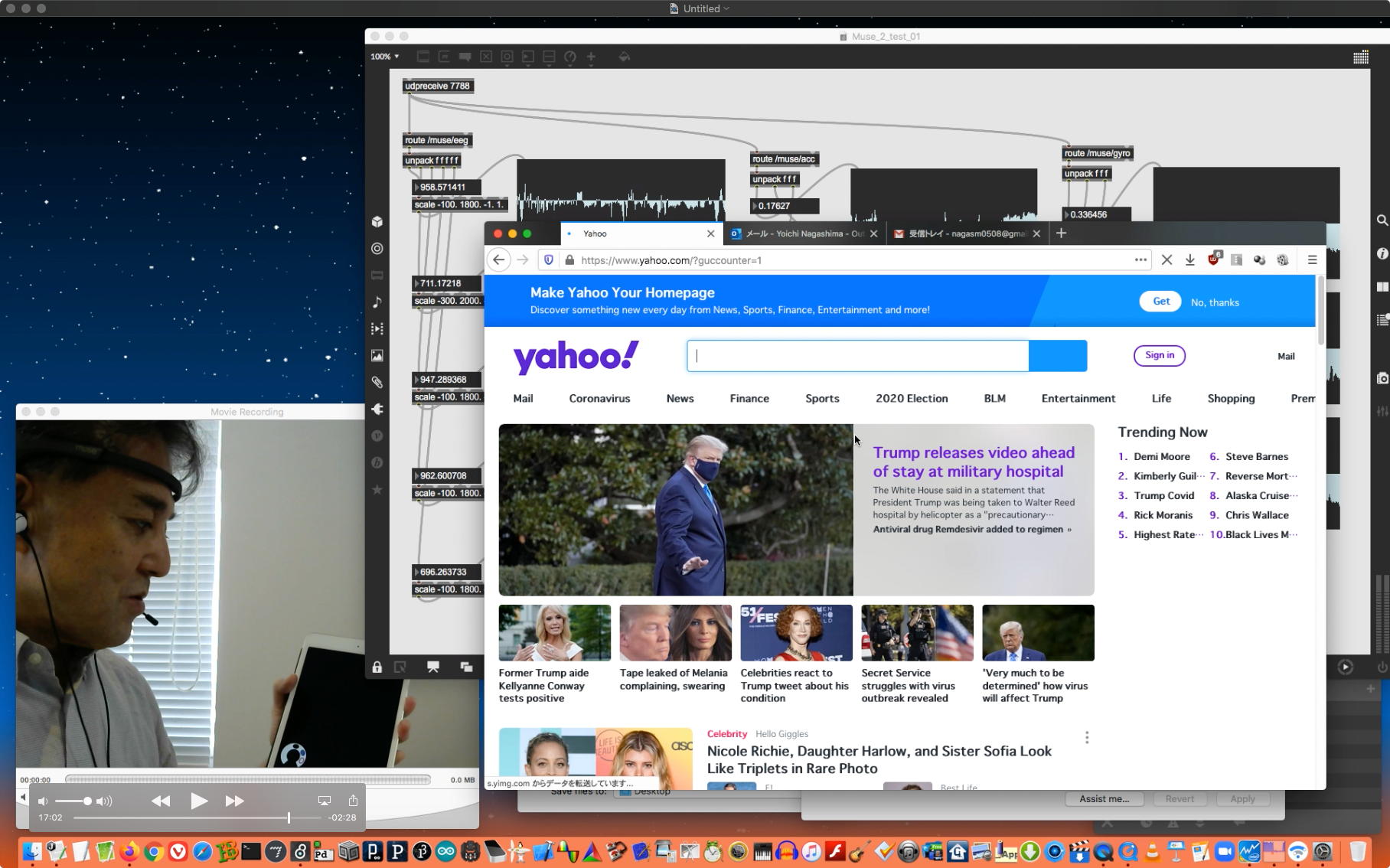Mute movie via the small speaker icon
Image resolution: width=1390 pixels, height=868 pixels.
tap(42, 801)
